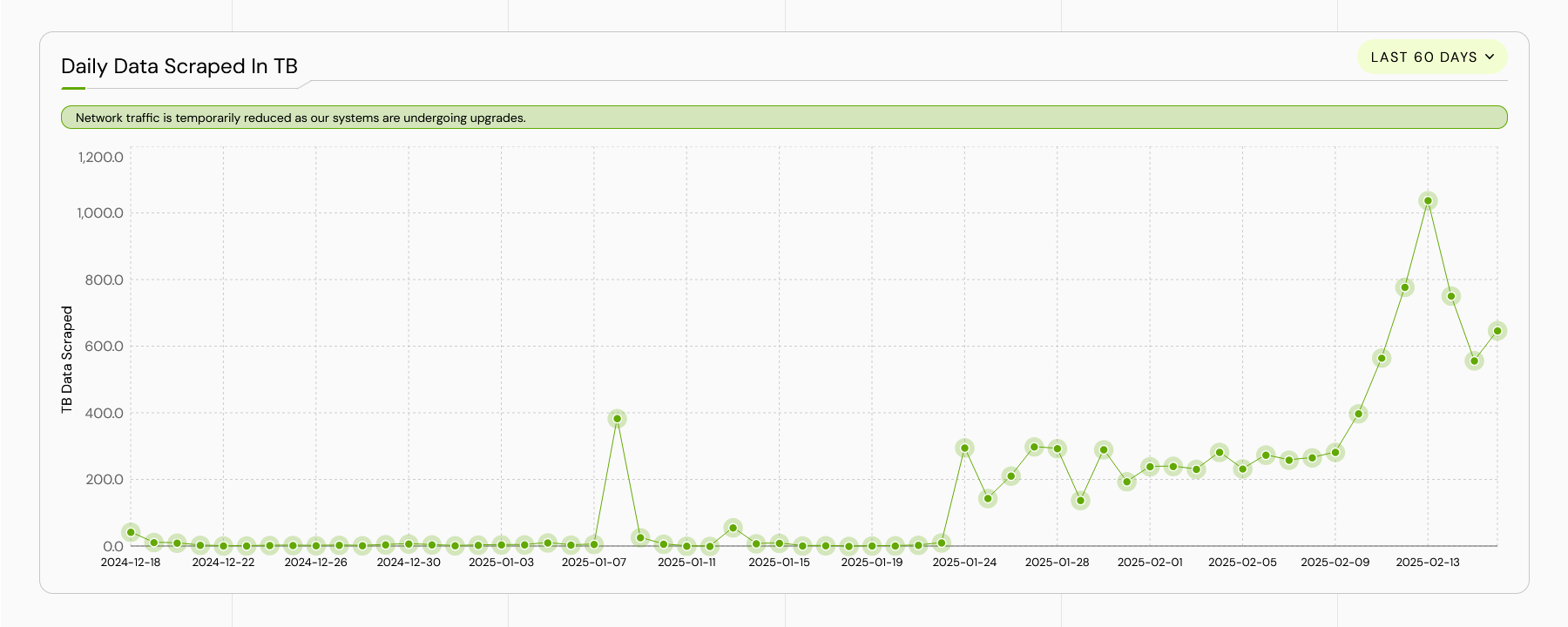Click the 2024-12-22 date label
This screenshot has height=627, width=1568.
pos(223,563)
